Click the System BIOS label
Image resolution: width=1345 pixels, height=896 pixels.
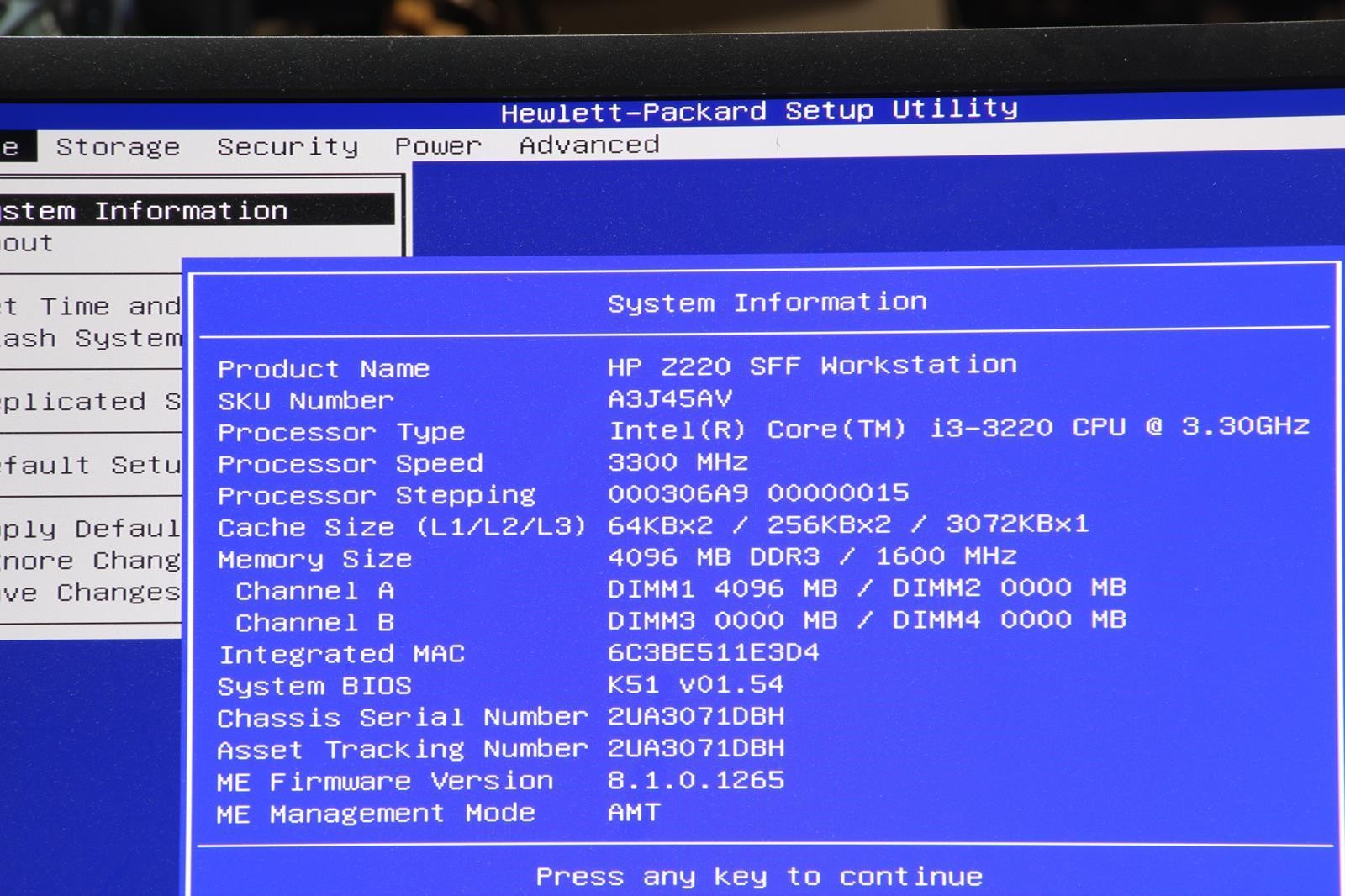coord(314,687)
